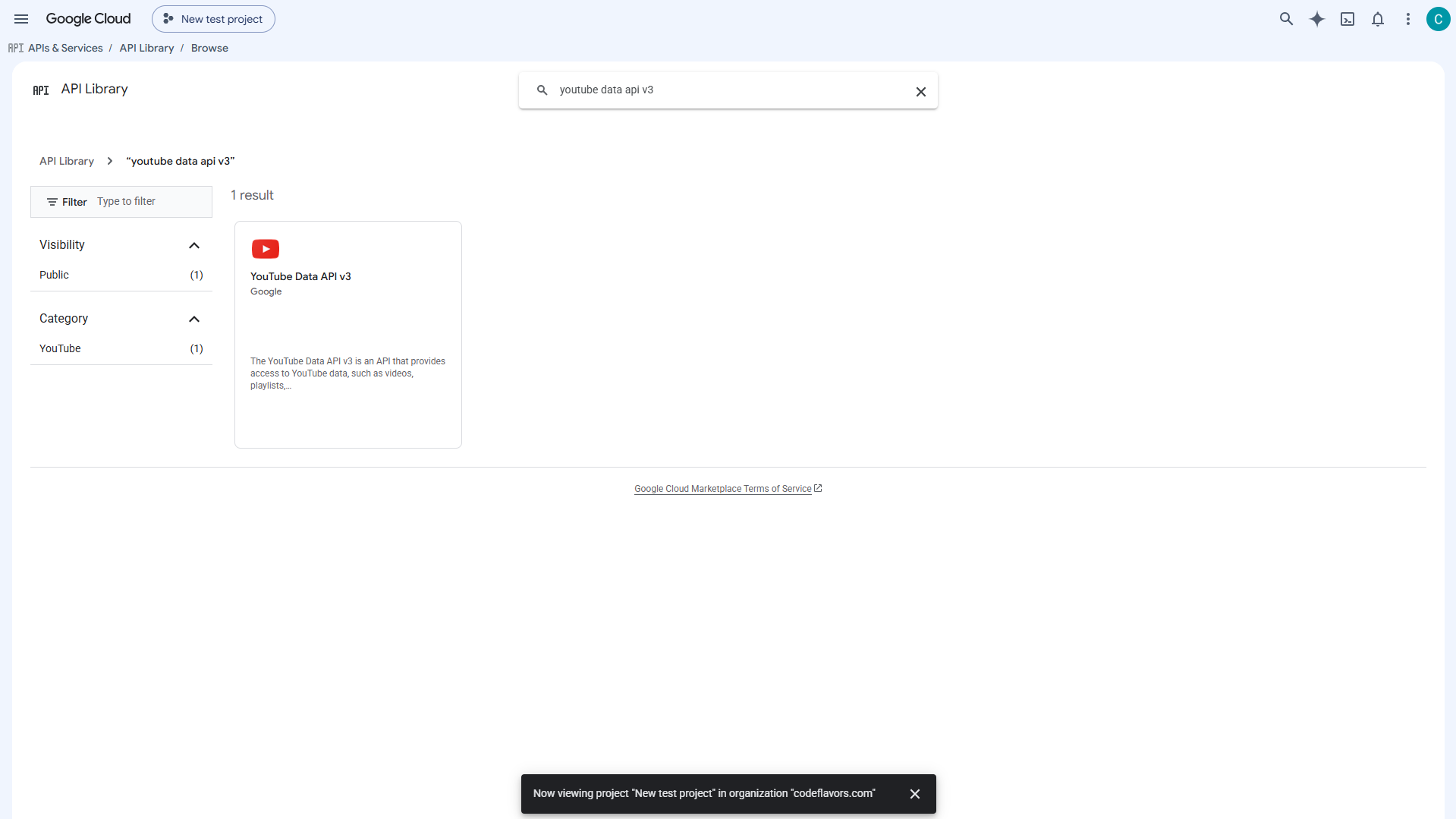The height and width of the screenshot is (819, 1456).
Task: Go to API Library breadcrumb in header
Action: pos(146,48)
